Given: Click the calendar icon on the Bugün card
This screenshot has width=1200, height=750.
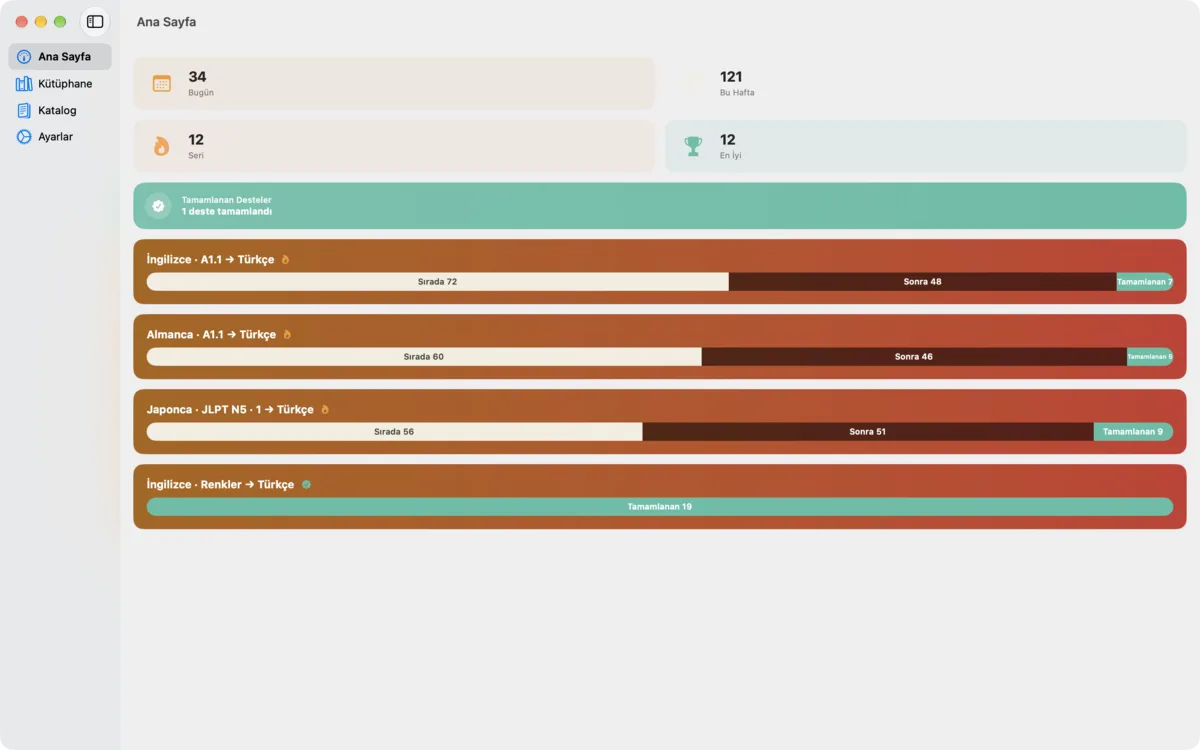Looking at the screenshot, I should pos(162,83).
